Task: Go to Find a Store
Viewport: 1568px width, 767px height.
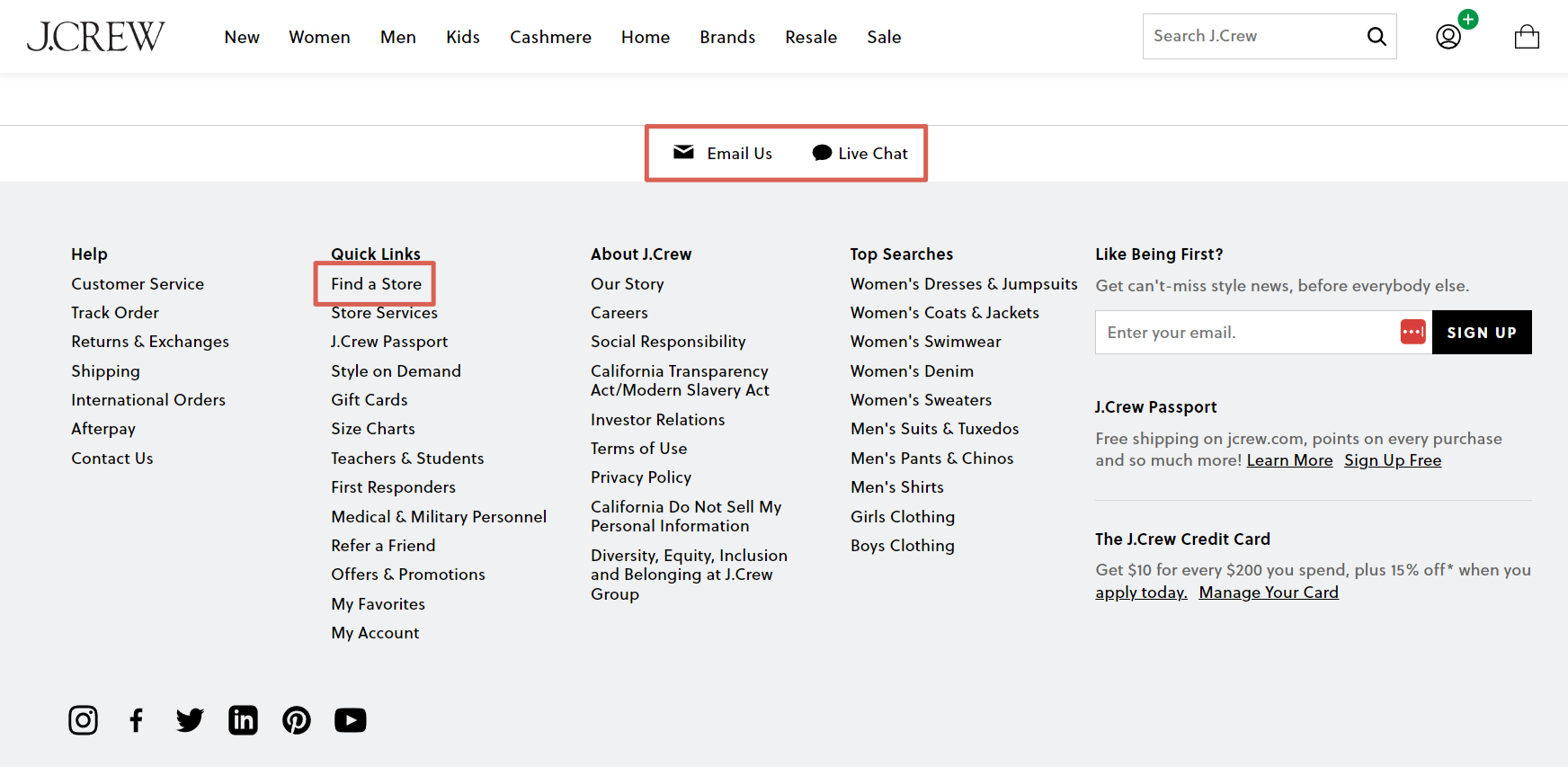Action: [376, 284]
